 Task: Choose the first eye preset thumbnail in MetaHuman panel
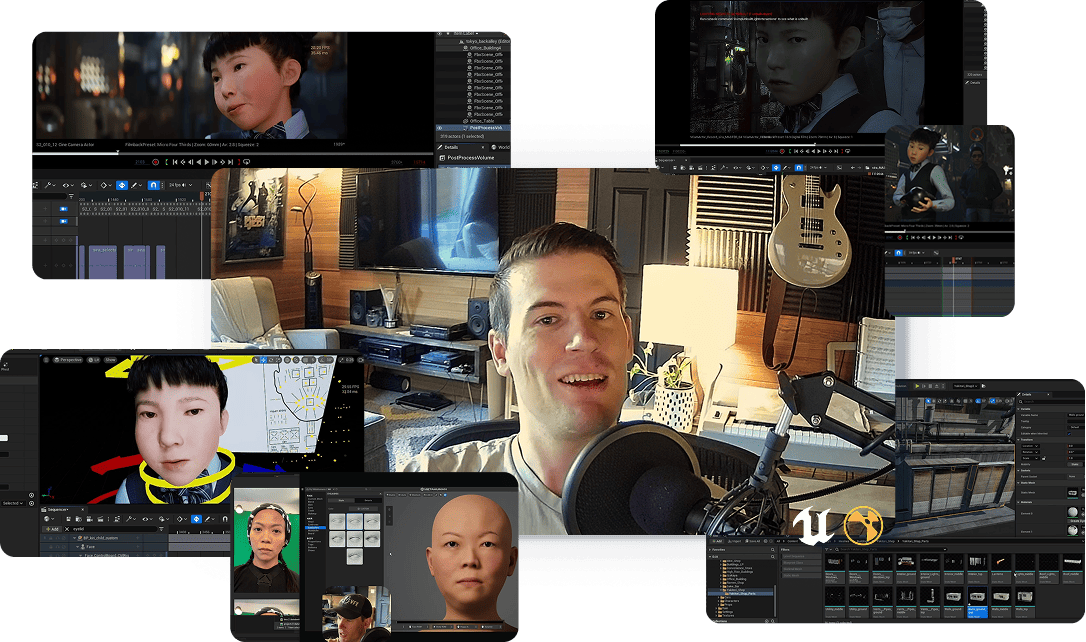pos(337,521)
